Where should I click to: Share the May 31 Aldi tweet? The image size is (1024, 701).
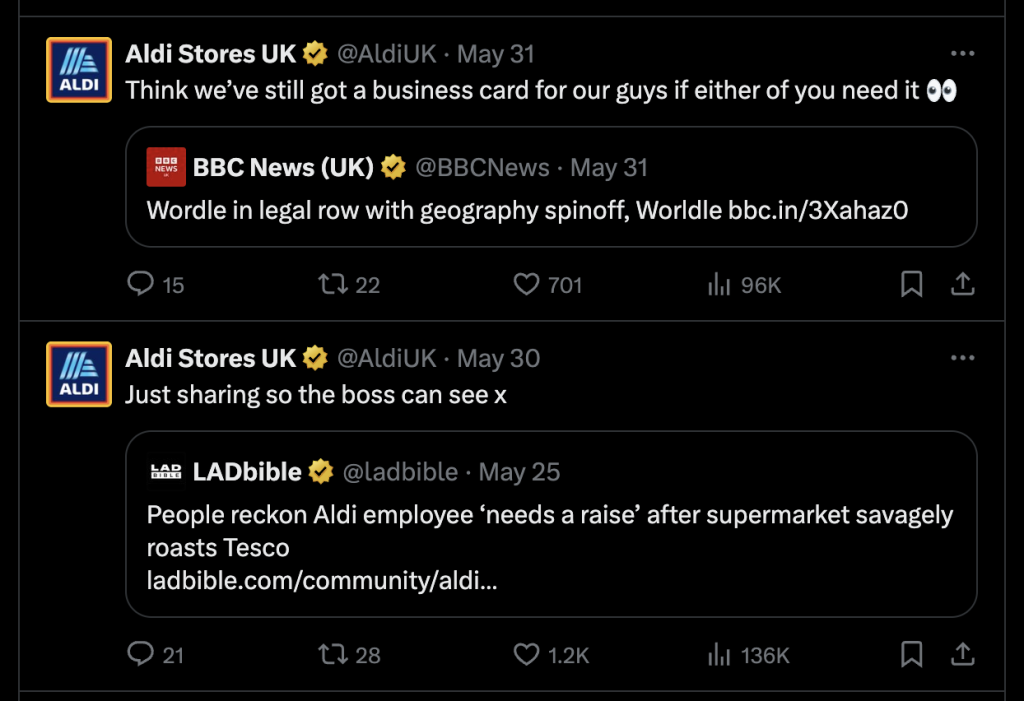pyautogui.click(x=962, y=285)
